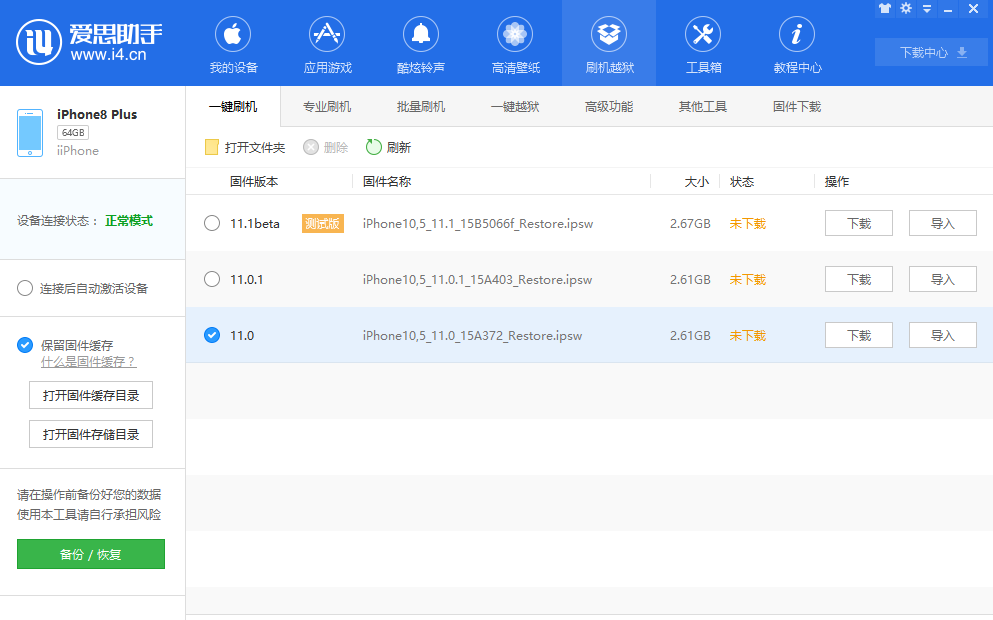Switch to 一键越狱 tab
The width and height of the screenshot is (993, 620).
(515, 106)
